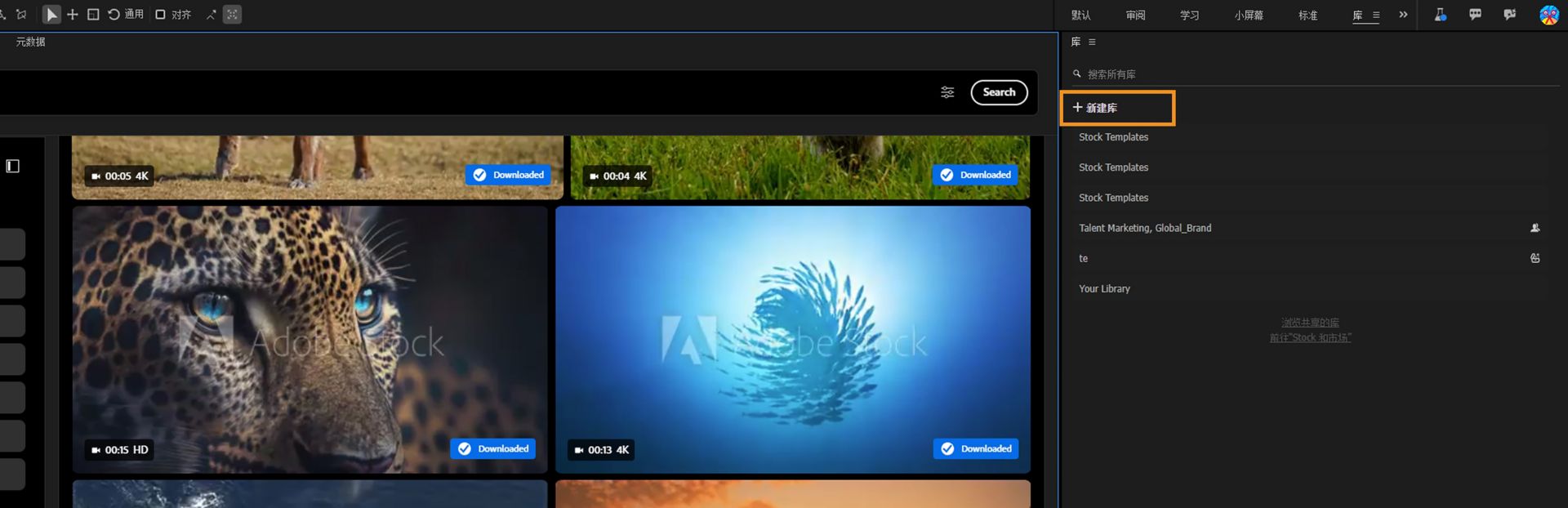The image size is (1568, 508).
Task: Open the 浏览共享的库 link
Action: point(1310,323)
